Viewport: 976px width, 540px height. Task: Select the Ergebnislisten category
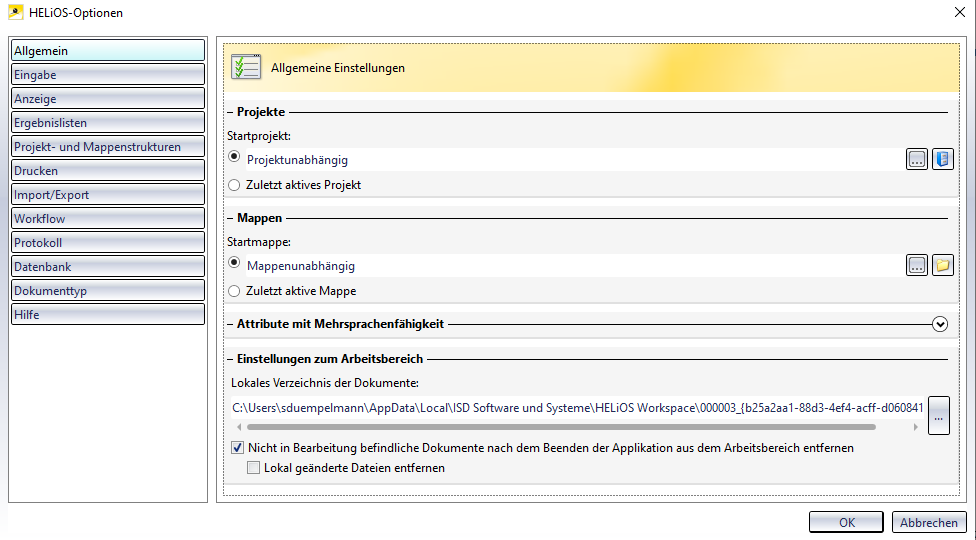pos(108,123)
